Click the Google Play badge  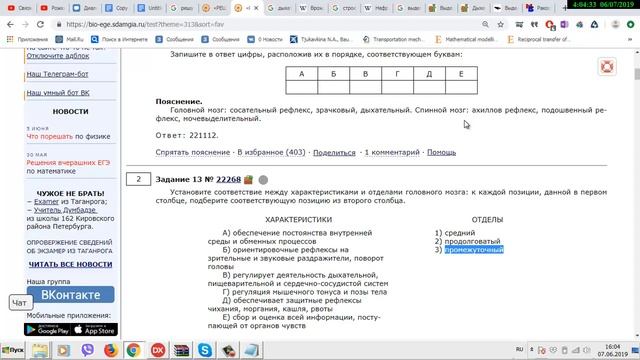point(47,330)
